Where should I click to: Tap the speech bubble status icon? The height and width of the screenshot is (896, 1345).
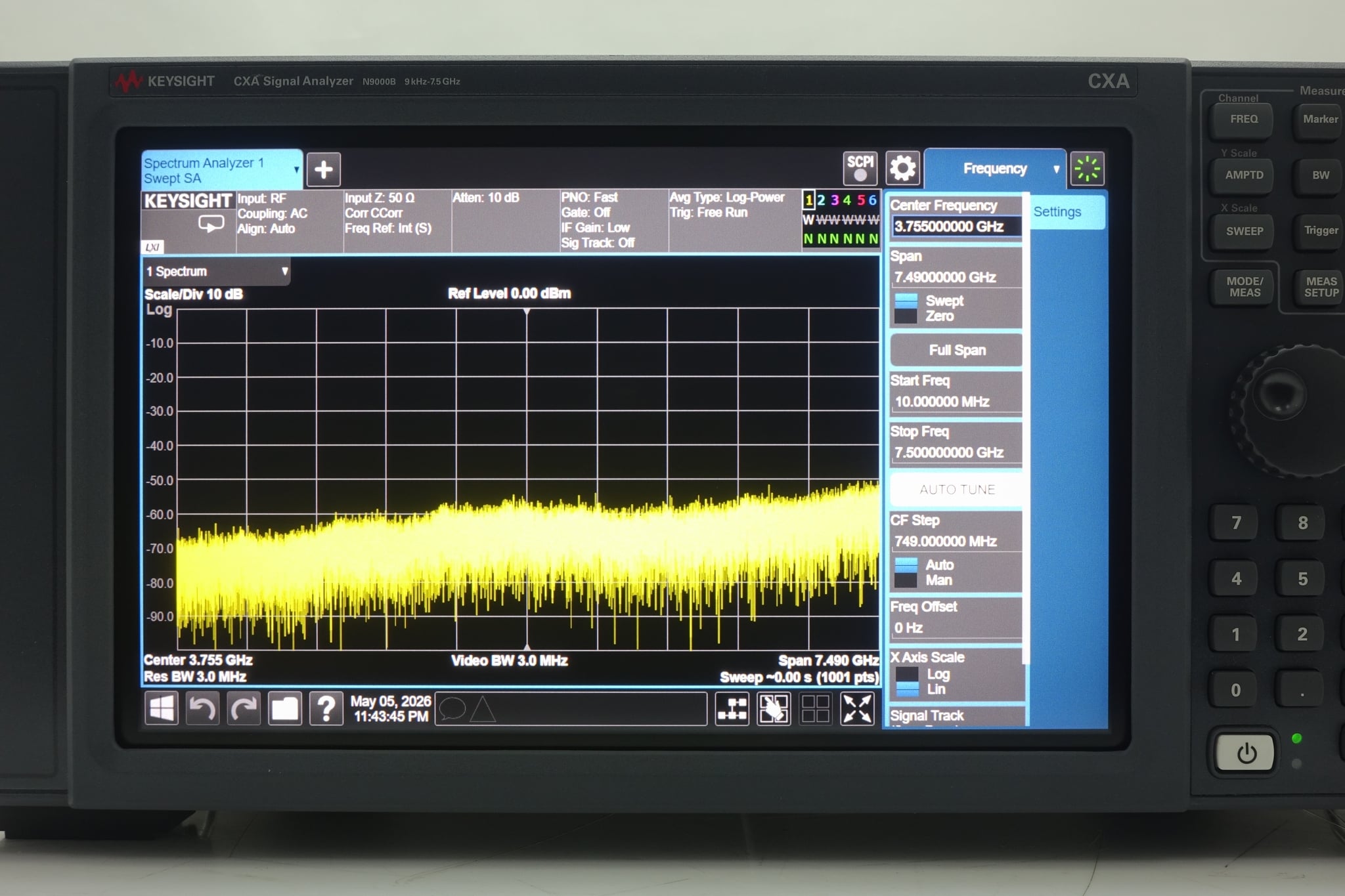point(452,708)
